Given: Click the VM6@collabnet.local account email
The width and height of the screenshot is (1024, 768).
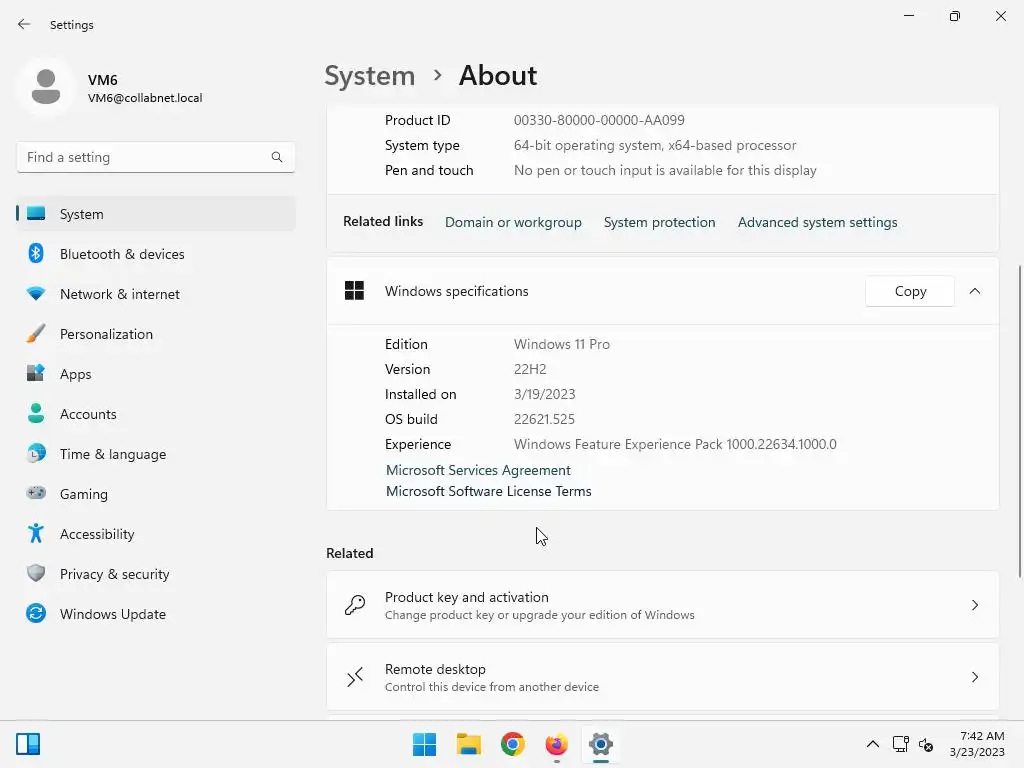Looking at the screenshot, I should [145, 98].
